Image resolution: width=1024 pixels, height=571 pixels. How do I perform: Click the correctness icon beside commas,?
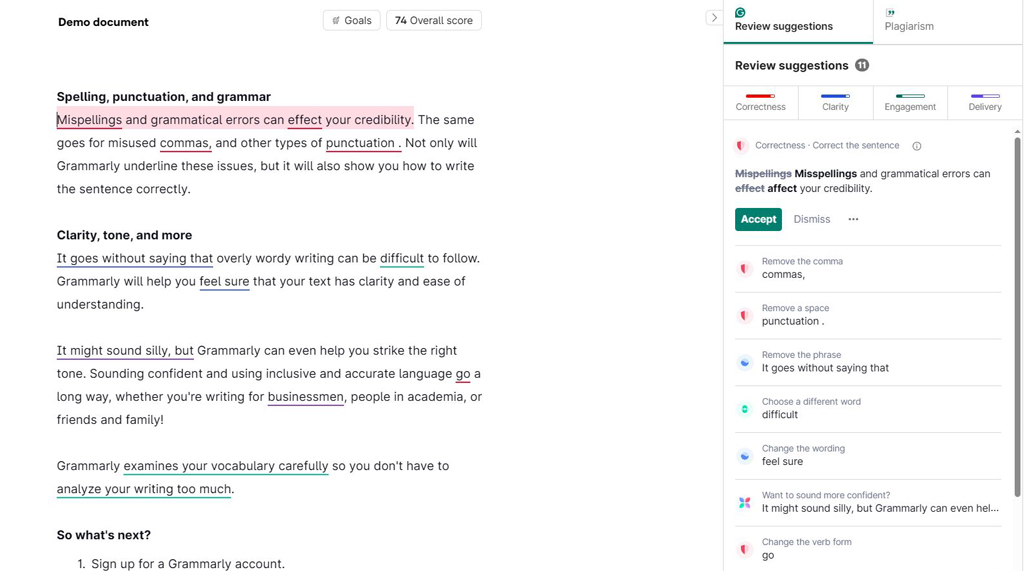click(744, 269)
